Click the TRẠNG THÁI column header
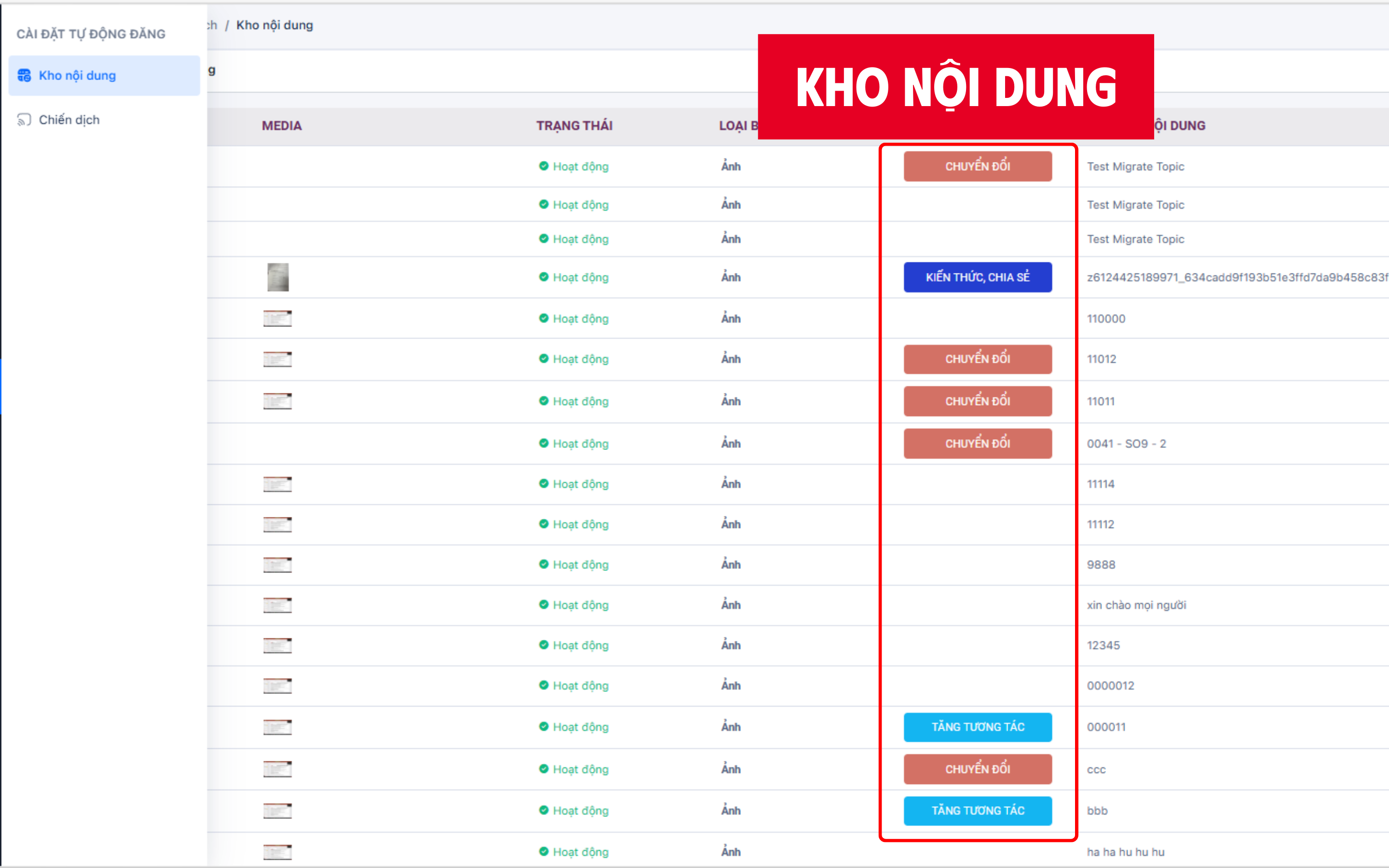1389x868 pixels. [574, 126]
